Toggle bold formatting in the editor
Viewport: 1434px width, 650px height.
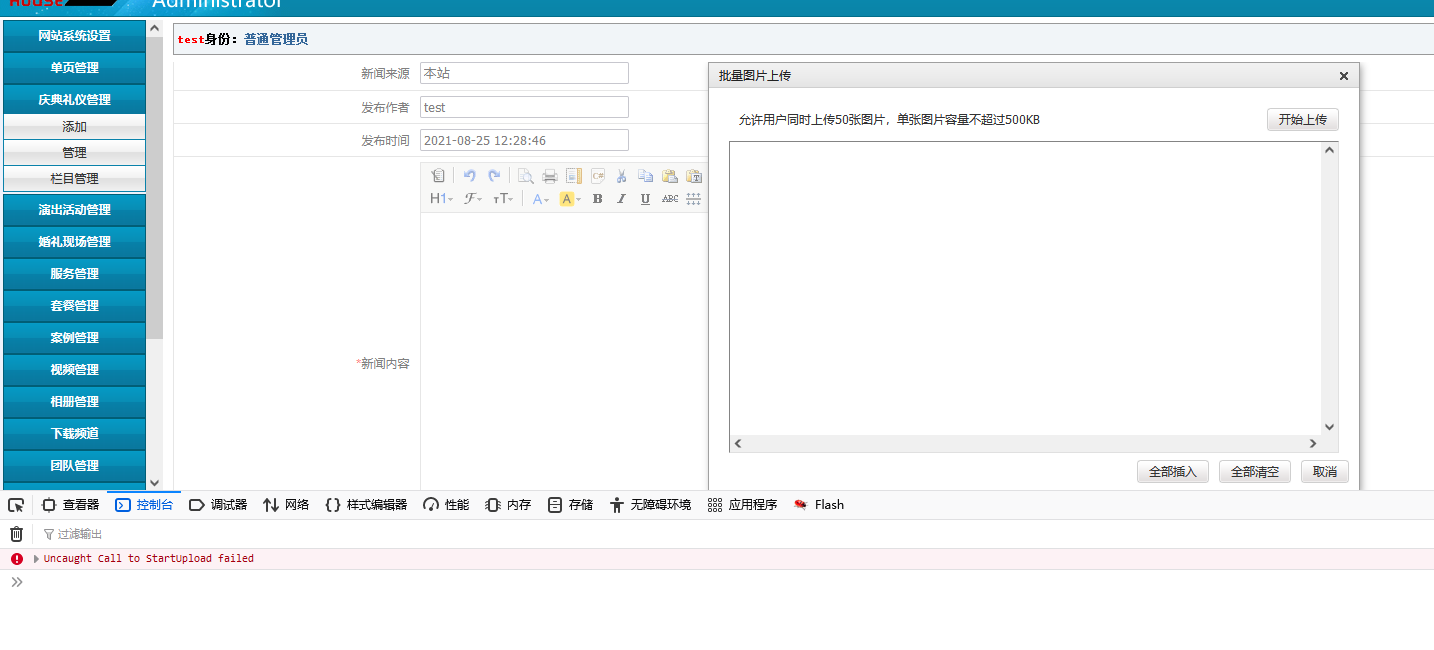(x=597, y=199)
